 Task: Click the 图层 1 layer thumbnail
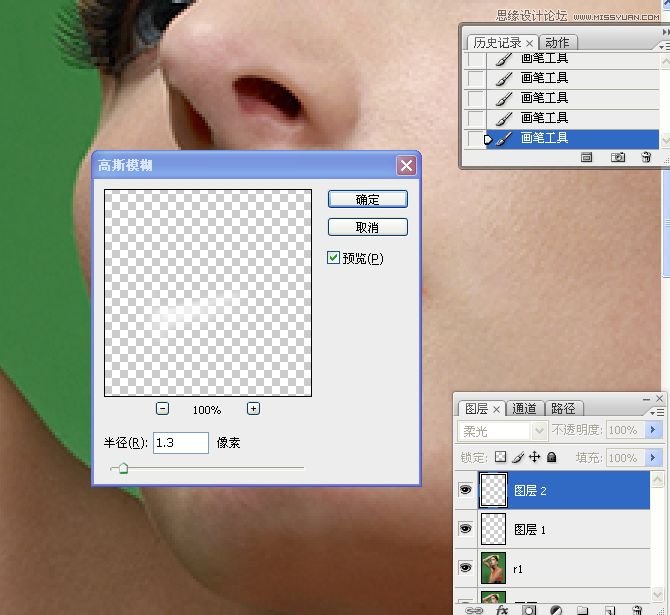click(493, 529)
